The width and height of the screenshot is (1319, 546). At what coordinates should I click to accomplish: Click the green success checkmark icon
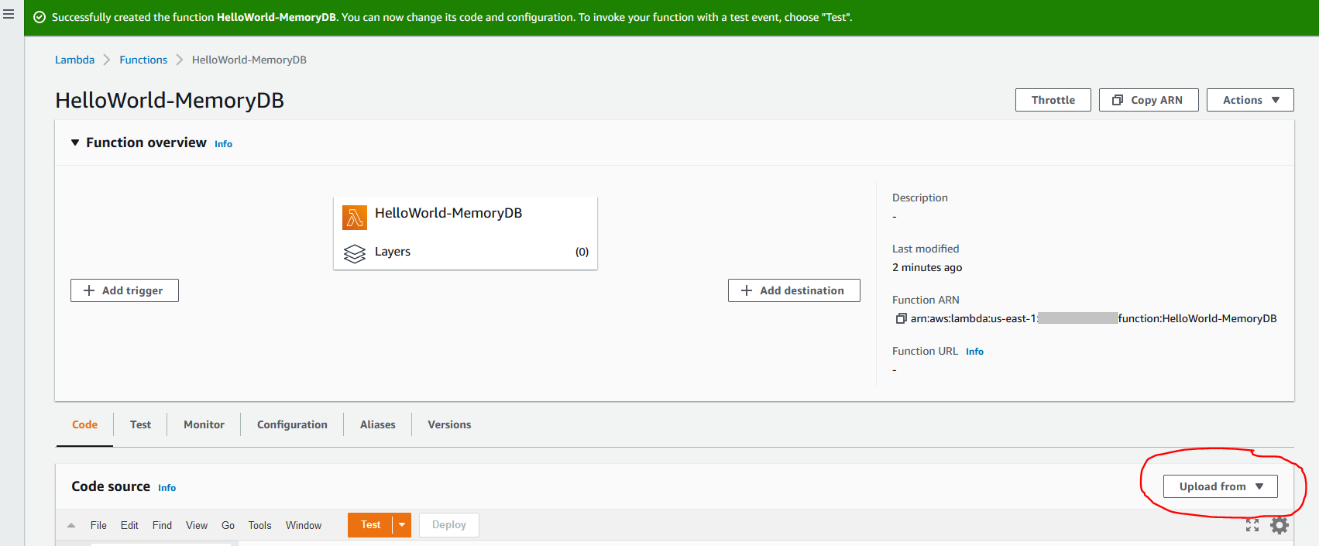pos(39,18)
